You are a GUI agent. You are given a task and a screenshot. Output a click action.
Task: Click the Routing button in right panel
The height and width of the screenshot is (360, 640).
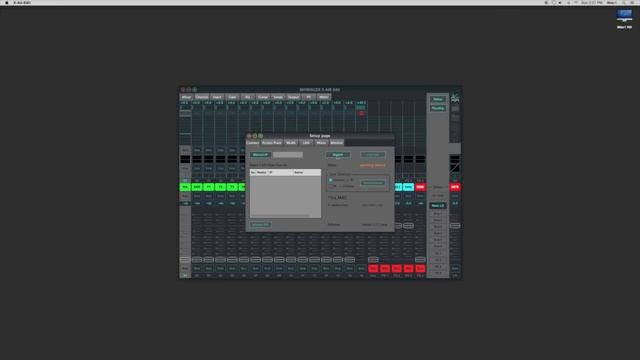438,108
